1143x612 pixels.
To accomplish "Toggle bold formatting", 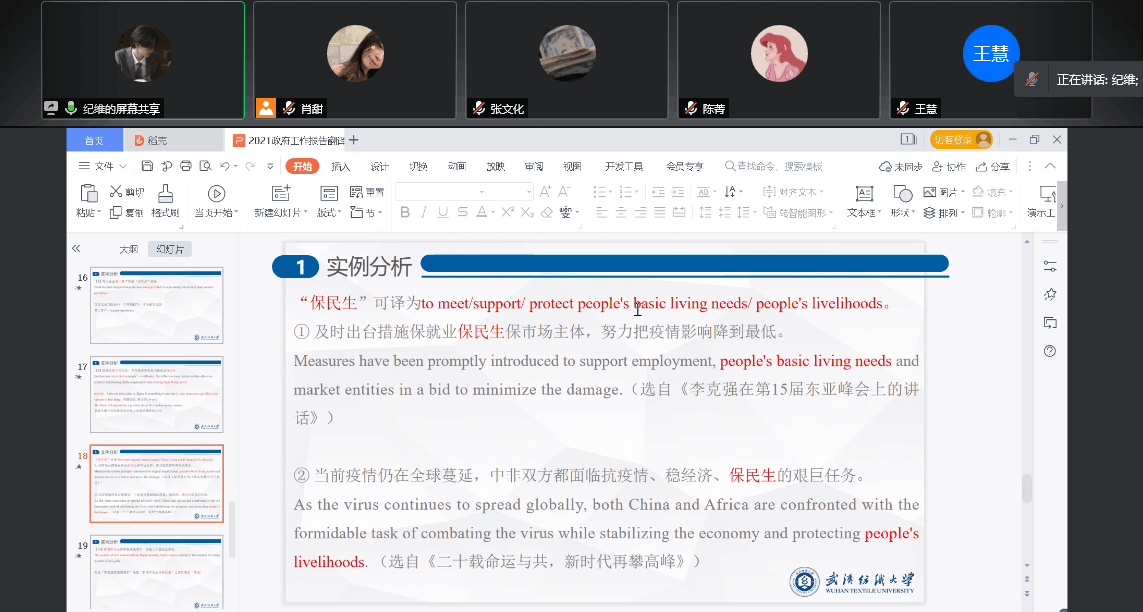I will tap(405, 212).
